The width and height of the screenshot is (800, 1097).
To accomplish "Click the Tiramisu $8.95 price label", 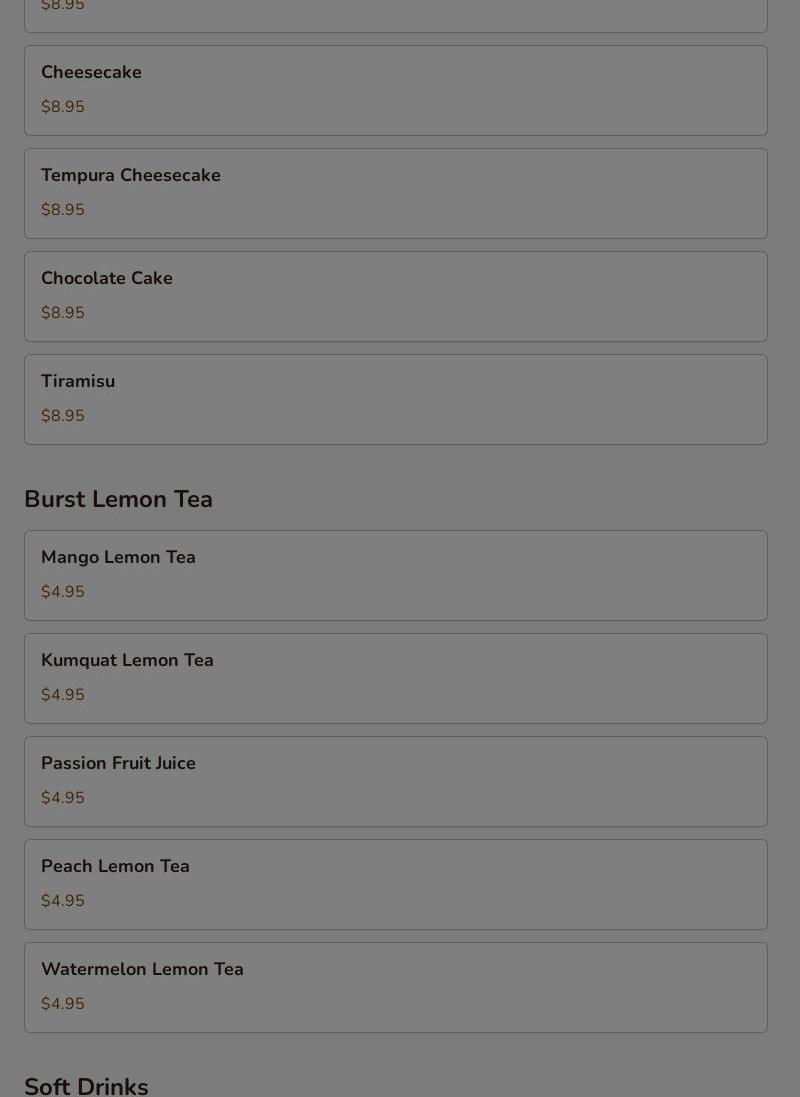I will [62, 416].
